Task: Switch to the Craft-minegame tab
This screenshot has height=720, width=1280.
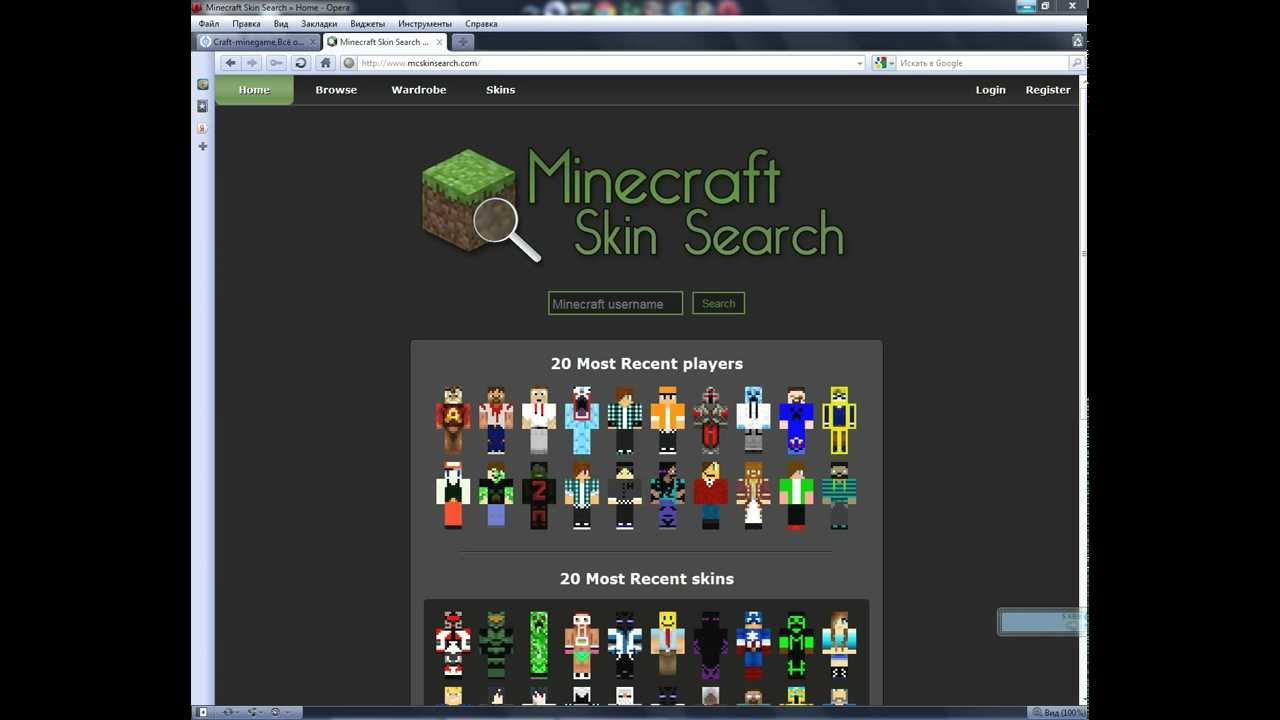Action: click(x=257, y=42)
